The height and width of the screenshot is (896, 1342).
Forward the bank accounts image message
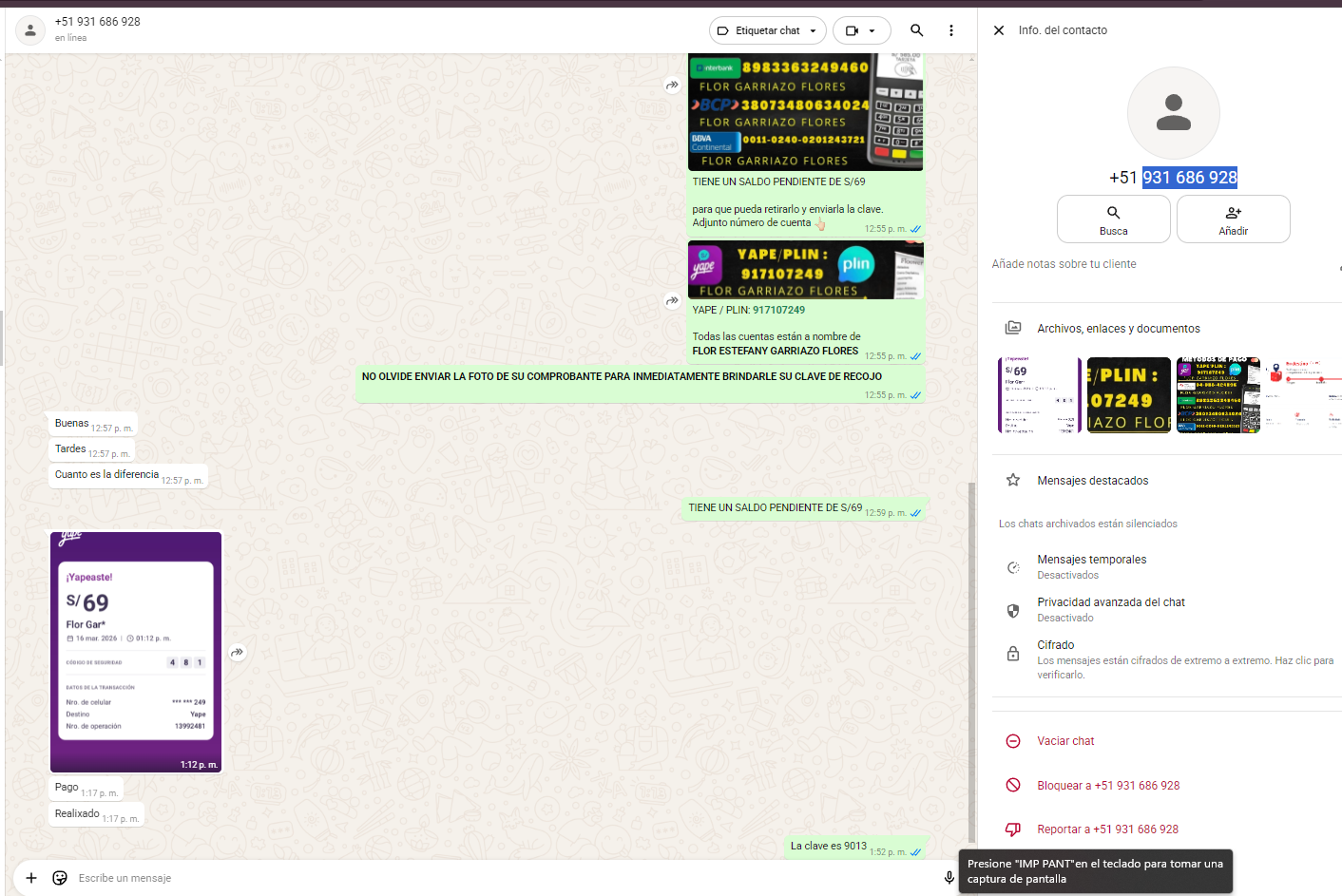(672, 86)
